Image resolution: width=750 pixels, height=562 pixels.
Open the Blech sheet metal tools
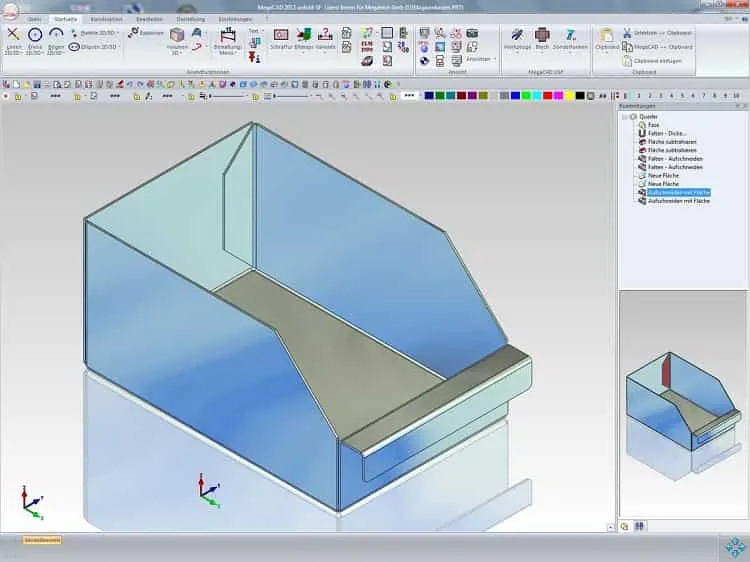click(542, 38)
